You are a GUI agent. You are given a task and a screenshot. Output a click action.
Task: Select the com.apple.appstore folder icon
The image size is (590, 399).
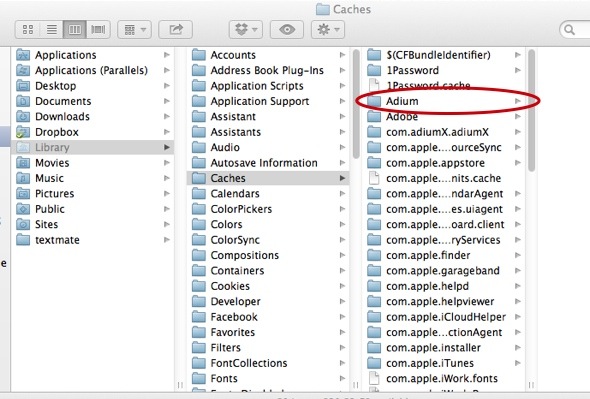pos(374,163)
